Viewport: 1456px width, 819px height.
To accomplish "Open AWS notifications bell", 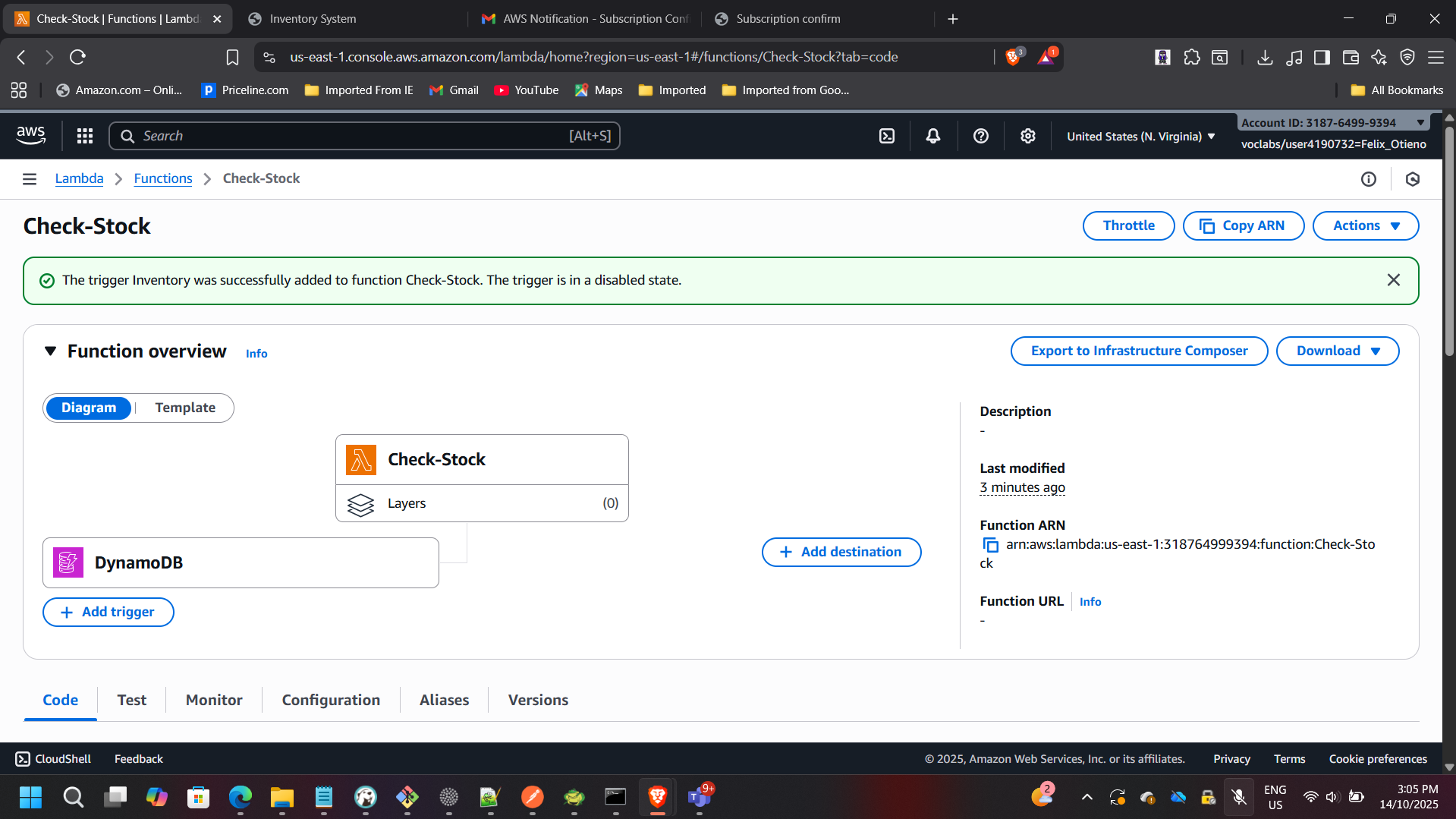I will (932, 135).
